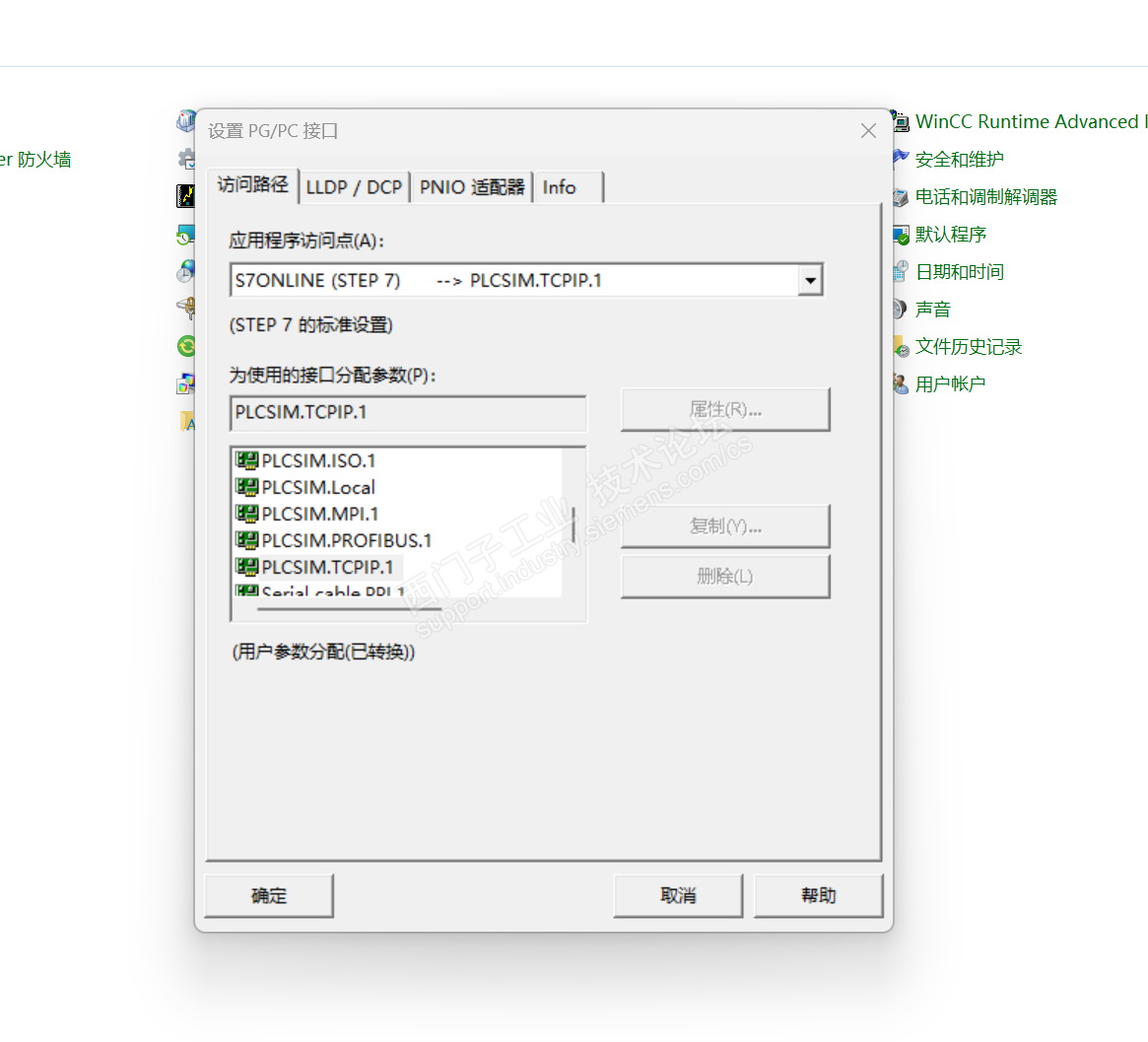Open WinCC Runtime Advanced computer icon
This screenshot has width=1148, height=1042.
pyautogui.click(x=901, y=121)
